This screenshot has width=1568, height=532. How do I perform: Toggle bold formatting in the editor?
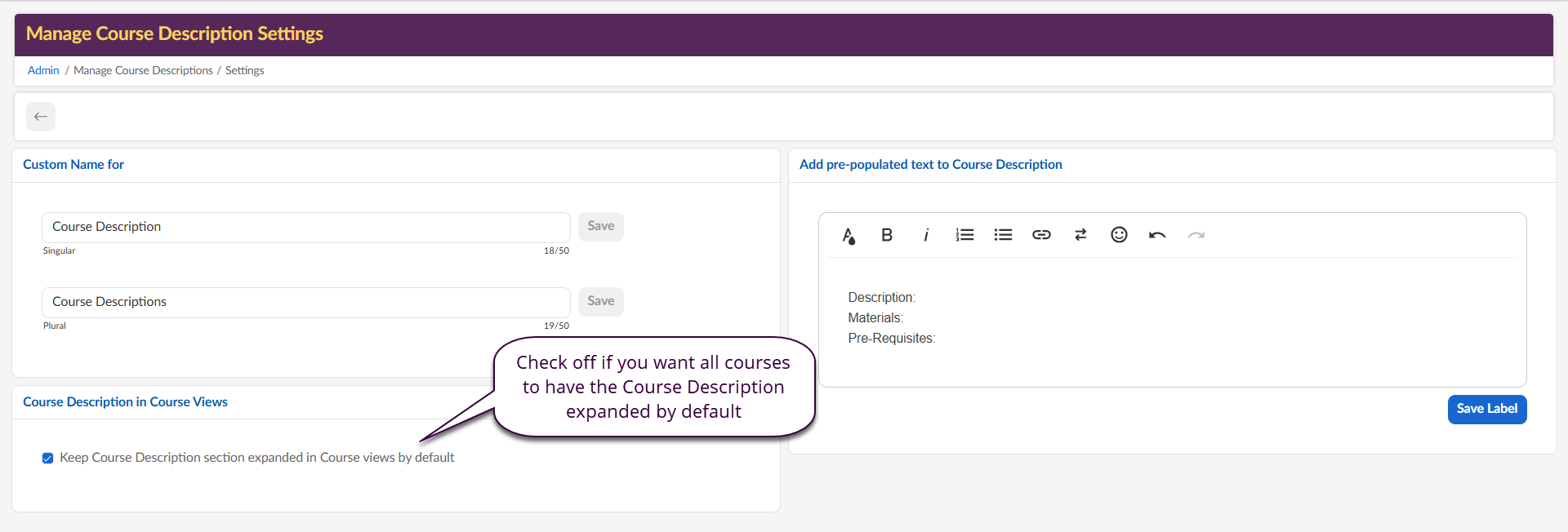887,235
